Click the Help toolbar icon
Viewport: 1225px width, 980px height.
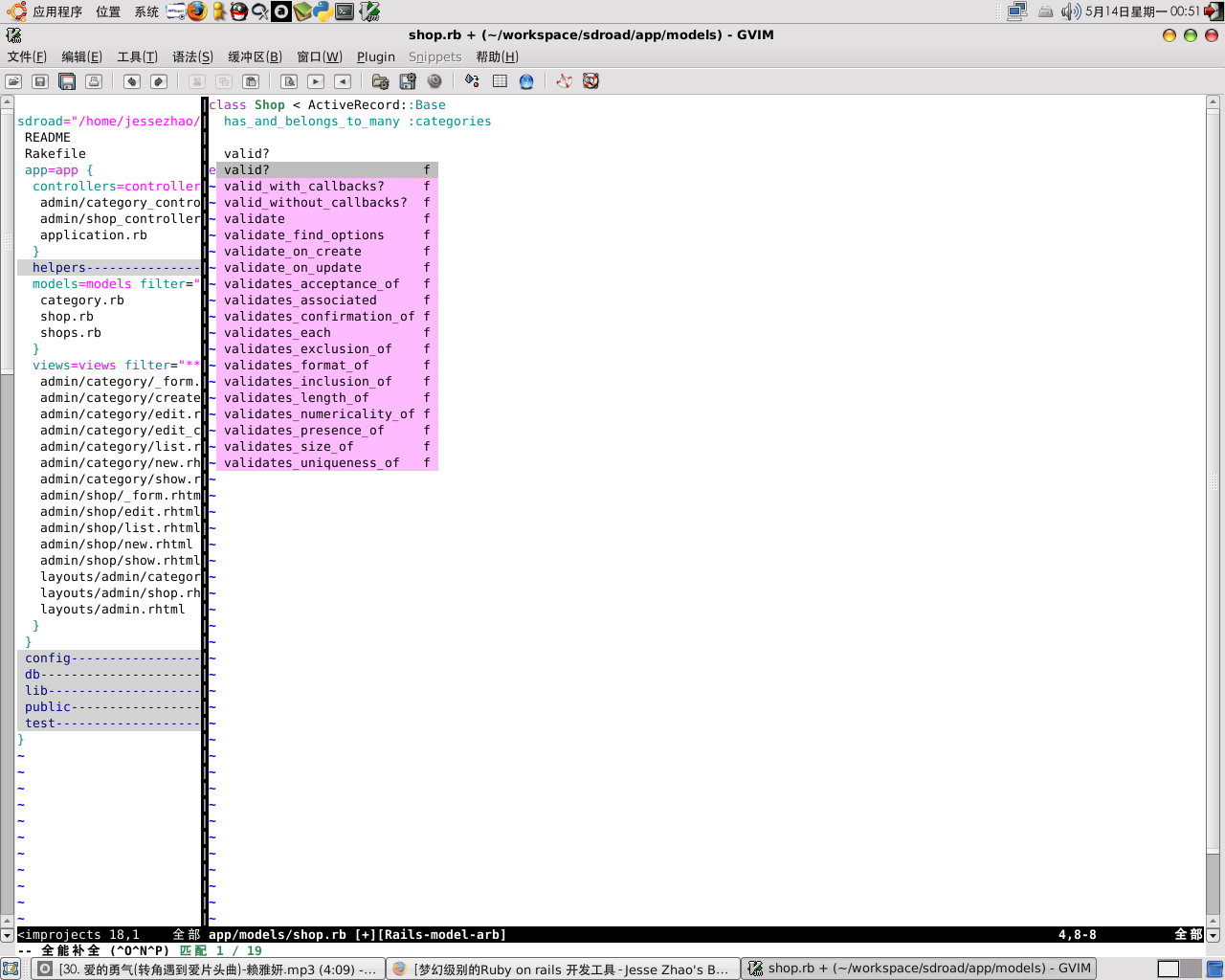point(565,81)
